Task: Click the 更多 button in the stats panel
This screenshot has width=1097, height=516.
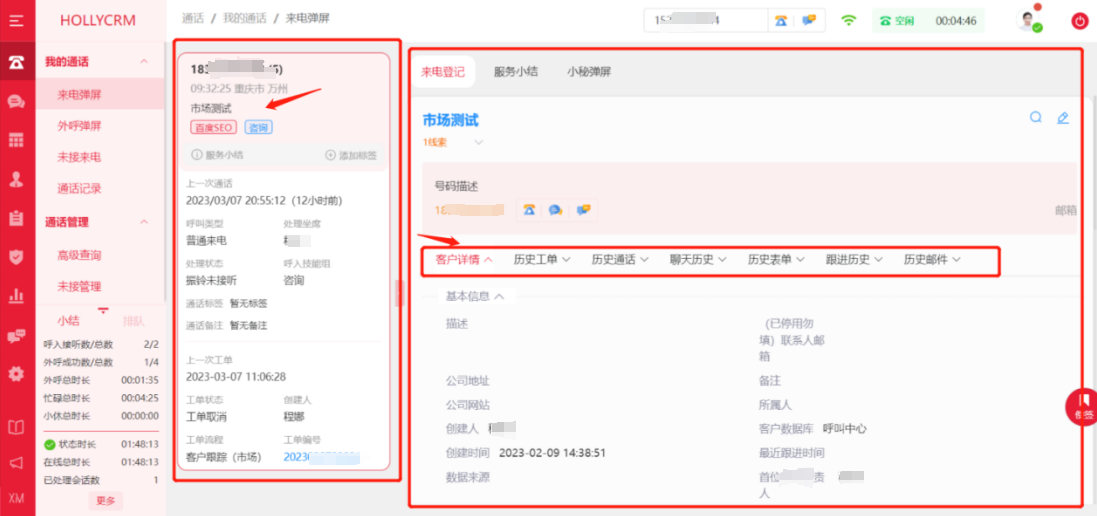Action: (x=106, y=501)
